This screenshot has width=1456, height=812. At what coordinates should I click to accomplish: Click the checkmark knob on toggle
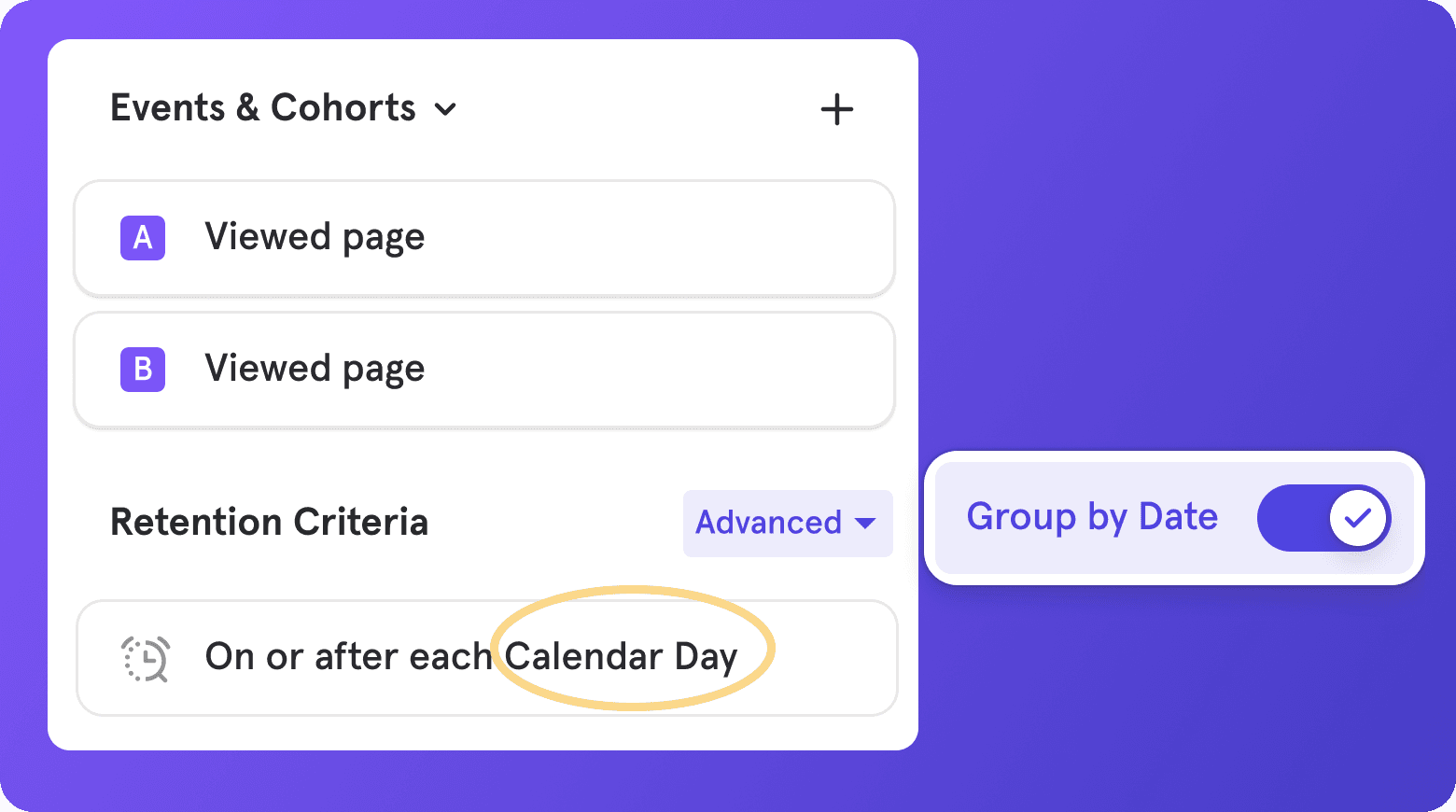pos(1357,517)
